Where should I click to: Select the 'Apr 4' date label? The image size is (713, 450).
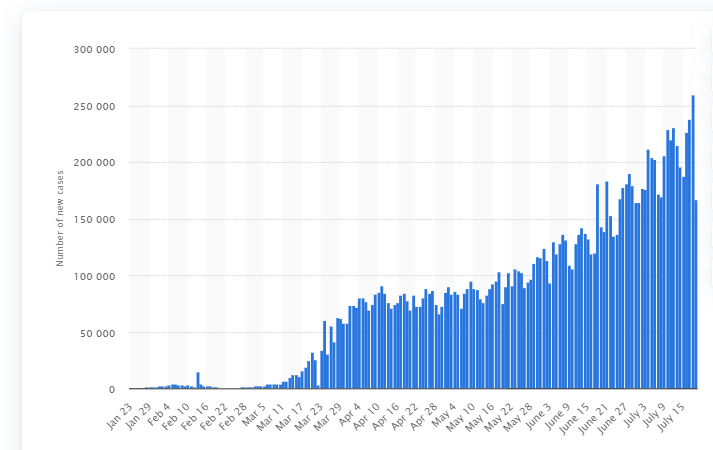pos(350,414)
